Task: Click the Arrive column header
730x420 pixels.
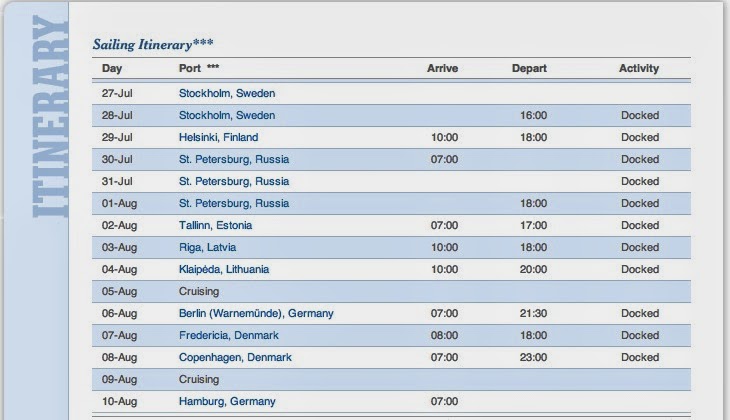Action: pos(442,68)
